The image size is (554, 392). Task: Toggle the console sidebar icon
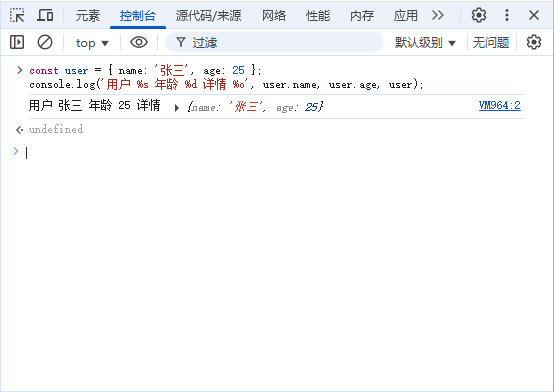tap(17, 42)
